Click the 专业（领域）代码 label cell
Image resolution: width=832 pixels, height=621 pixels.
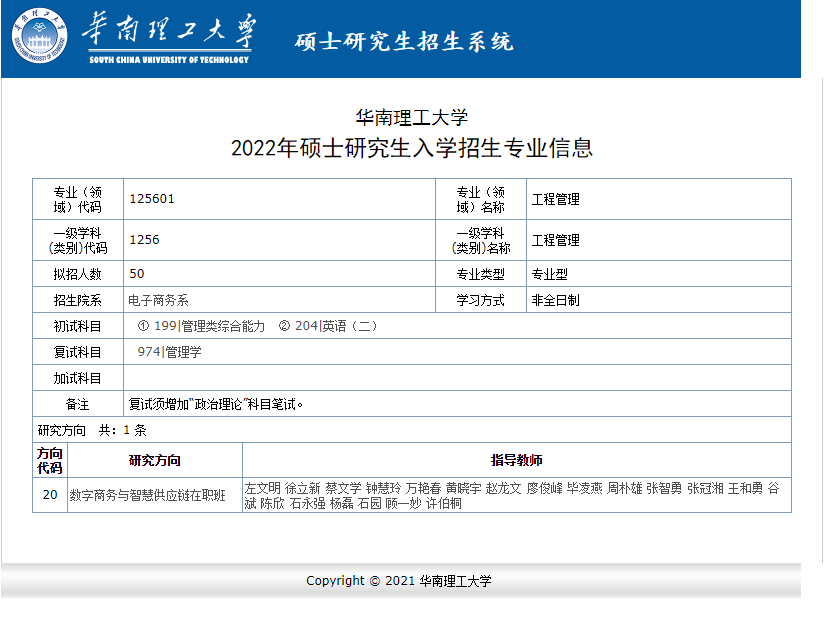(x=78, y=199)
